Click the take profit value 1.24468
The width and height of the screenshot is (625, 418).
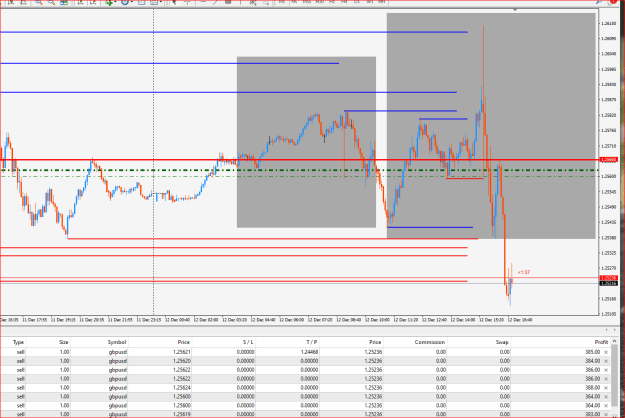pos(309,352)
